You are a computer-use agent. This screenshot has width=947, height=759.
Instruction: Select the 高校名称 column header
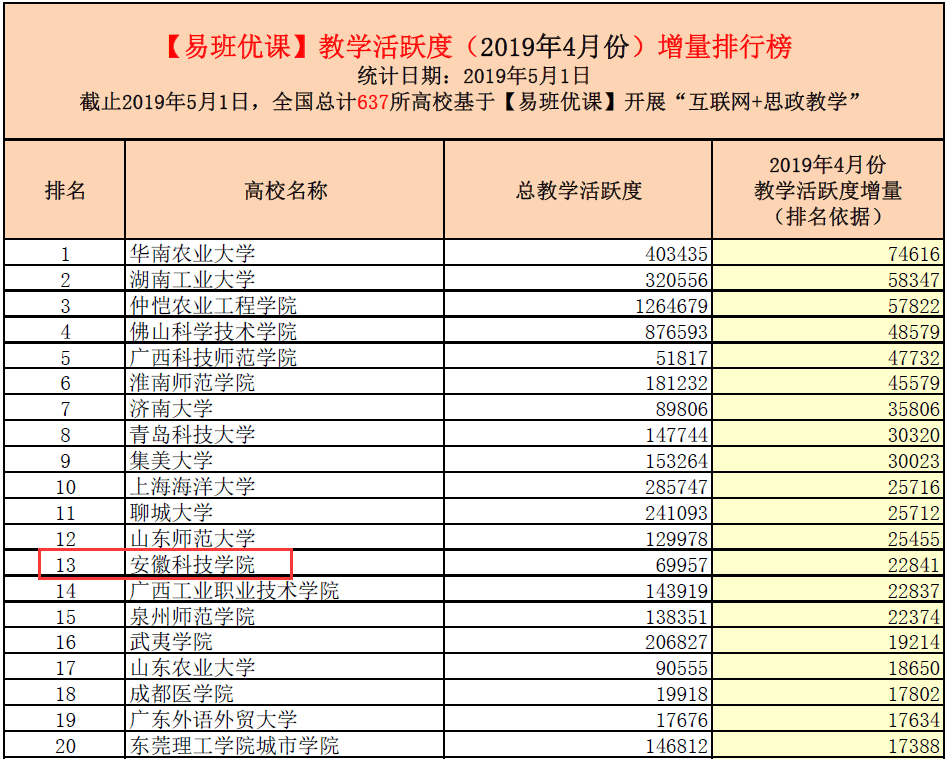tap(285, 190)
